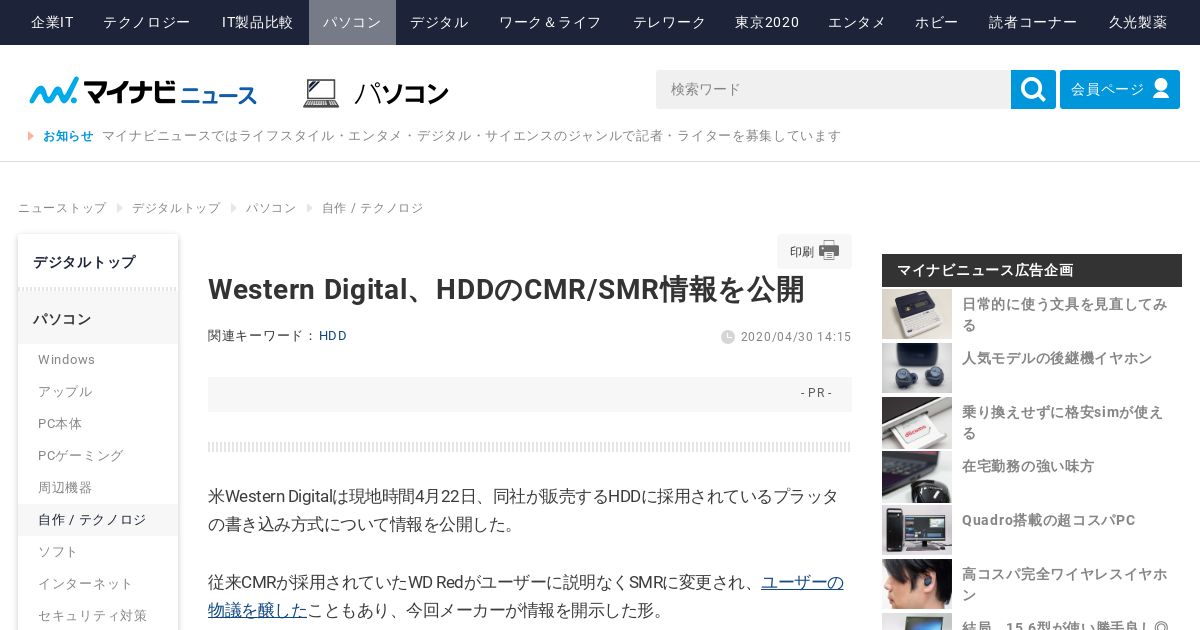1200x630 pixels.
Task: Open パソコン sidebar heading
Action: [98, 319]
